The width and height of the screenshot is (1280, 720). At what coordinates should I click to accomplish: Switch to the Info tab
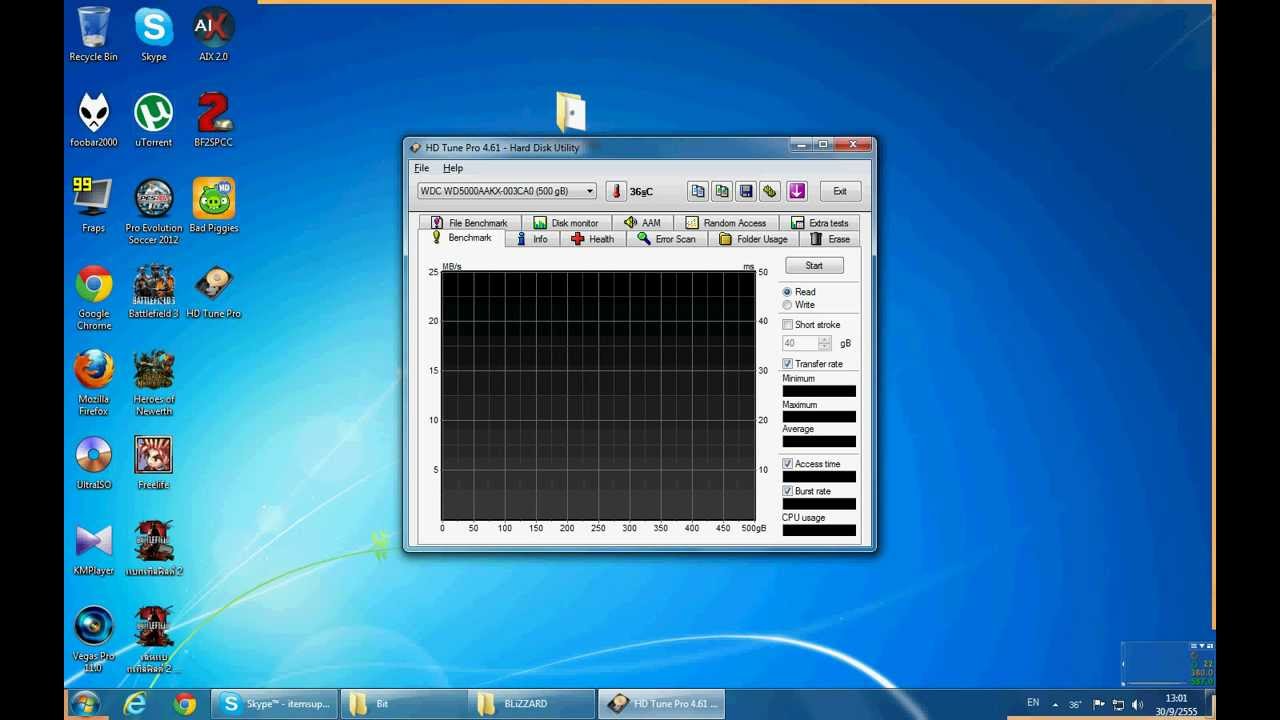(532, 239)
